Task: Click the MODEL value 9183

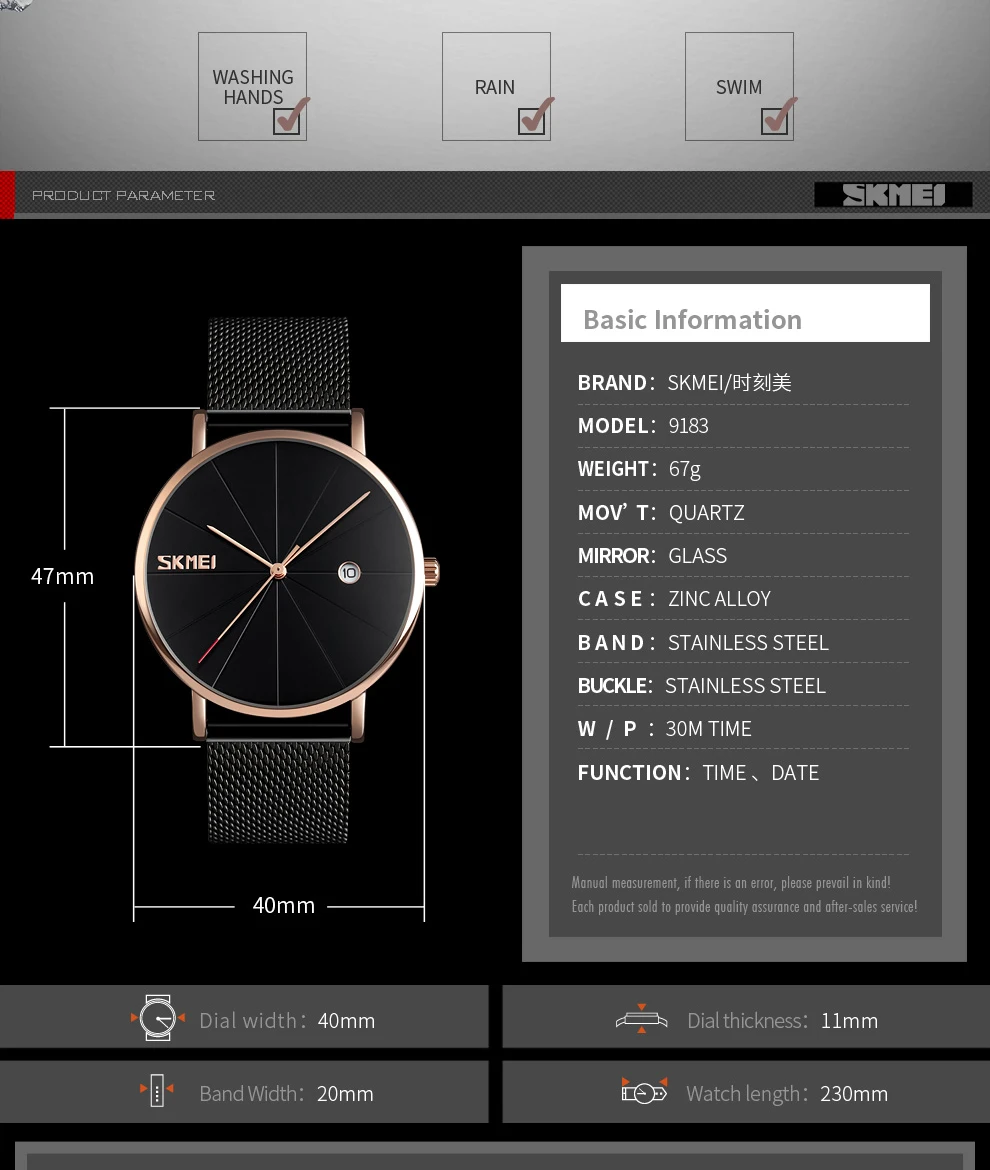Action: 689,426
